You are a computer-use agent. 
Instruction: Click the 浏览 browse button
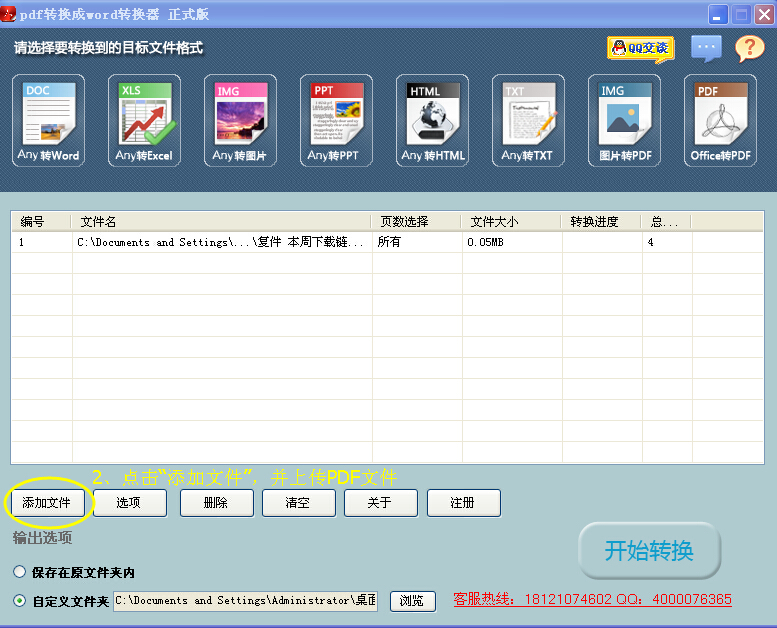click(x=412, y=601)
